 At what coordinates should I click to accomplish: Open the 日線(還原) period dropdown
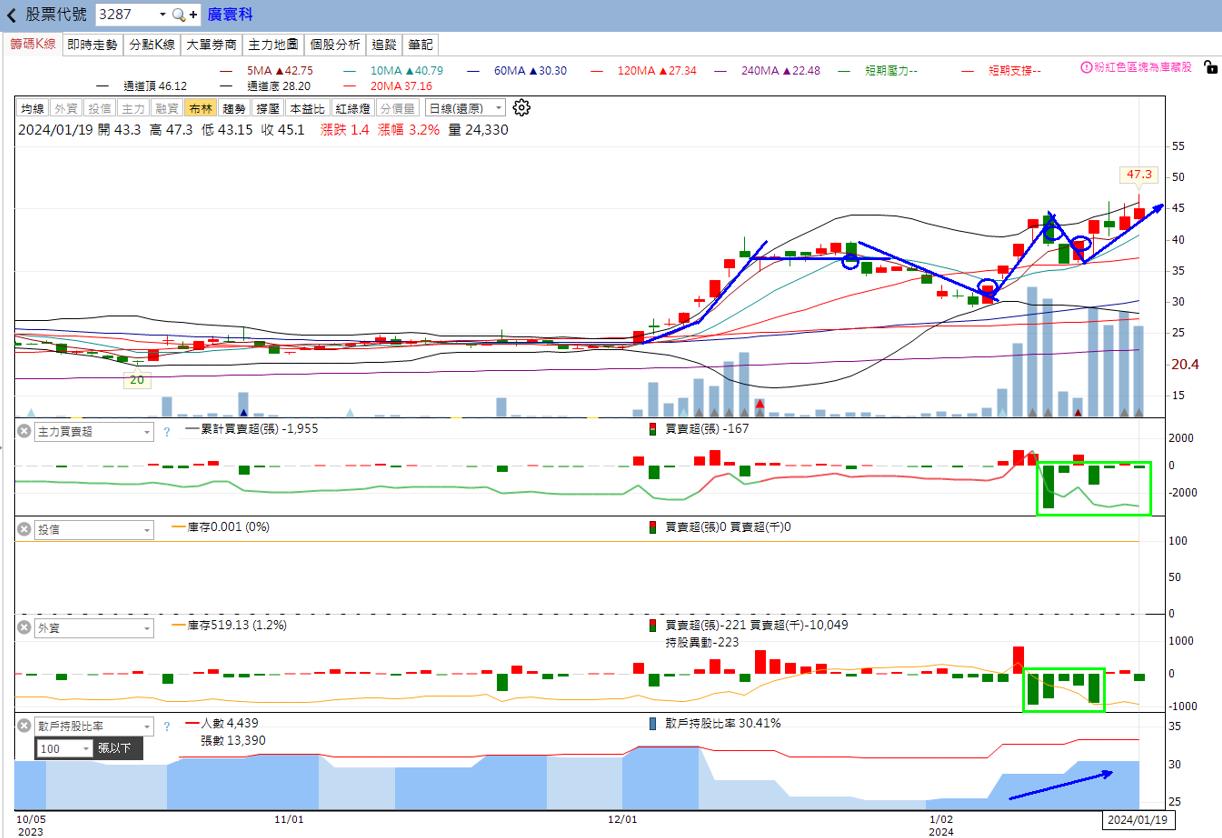pyautogui.click(x=464, y=108)
